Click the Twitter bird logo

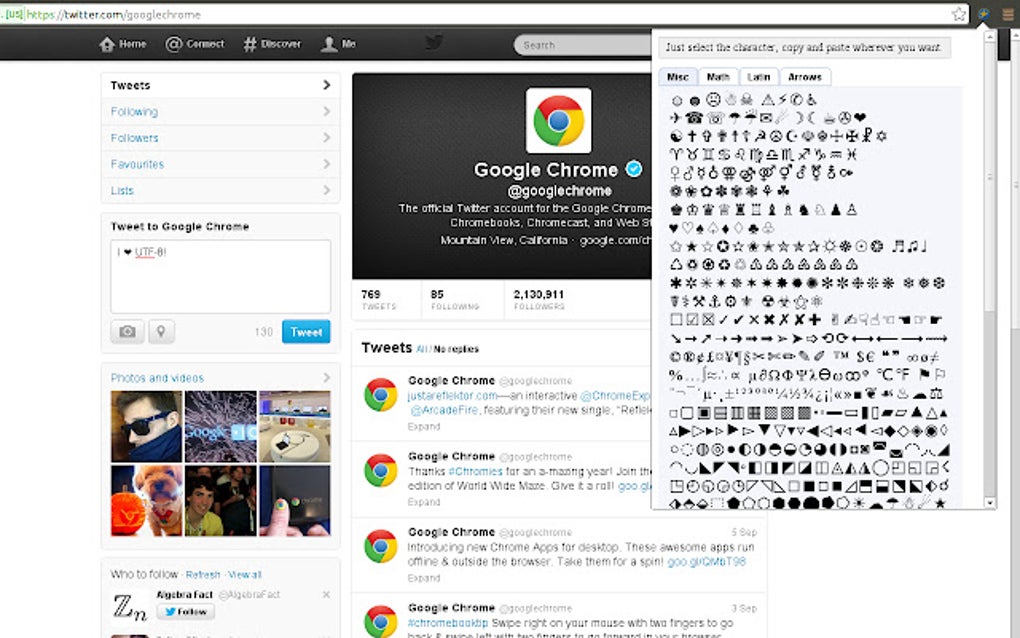point(432,43)
